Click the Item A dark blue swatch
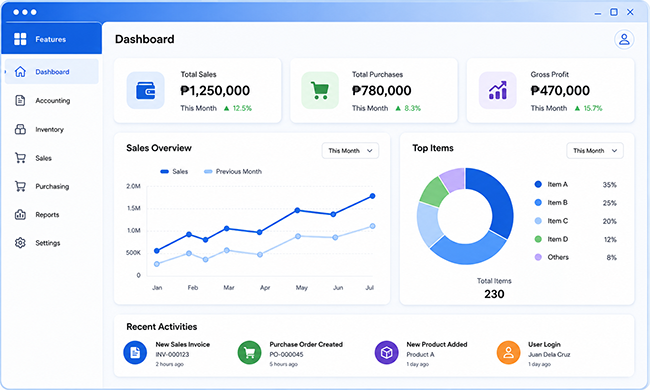This screenshot has height=390, width=650. tap(538, 184)
